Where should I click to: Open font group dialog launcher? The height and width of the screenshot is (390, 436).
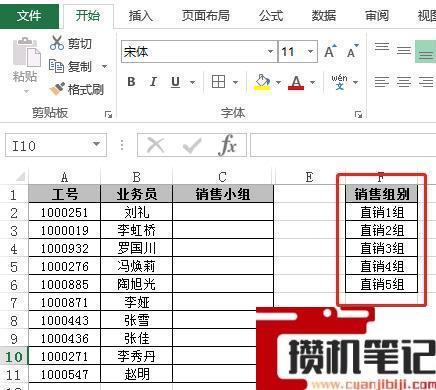[358, 115]
